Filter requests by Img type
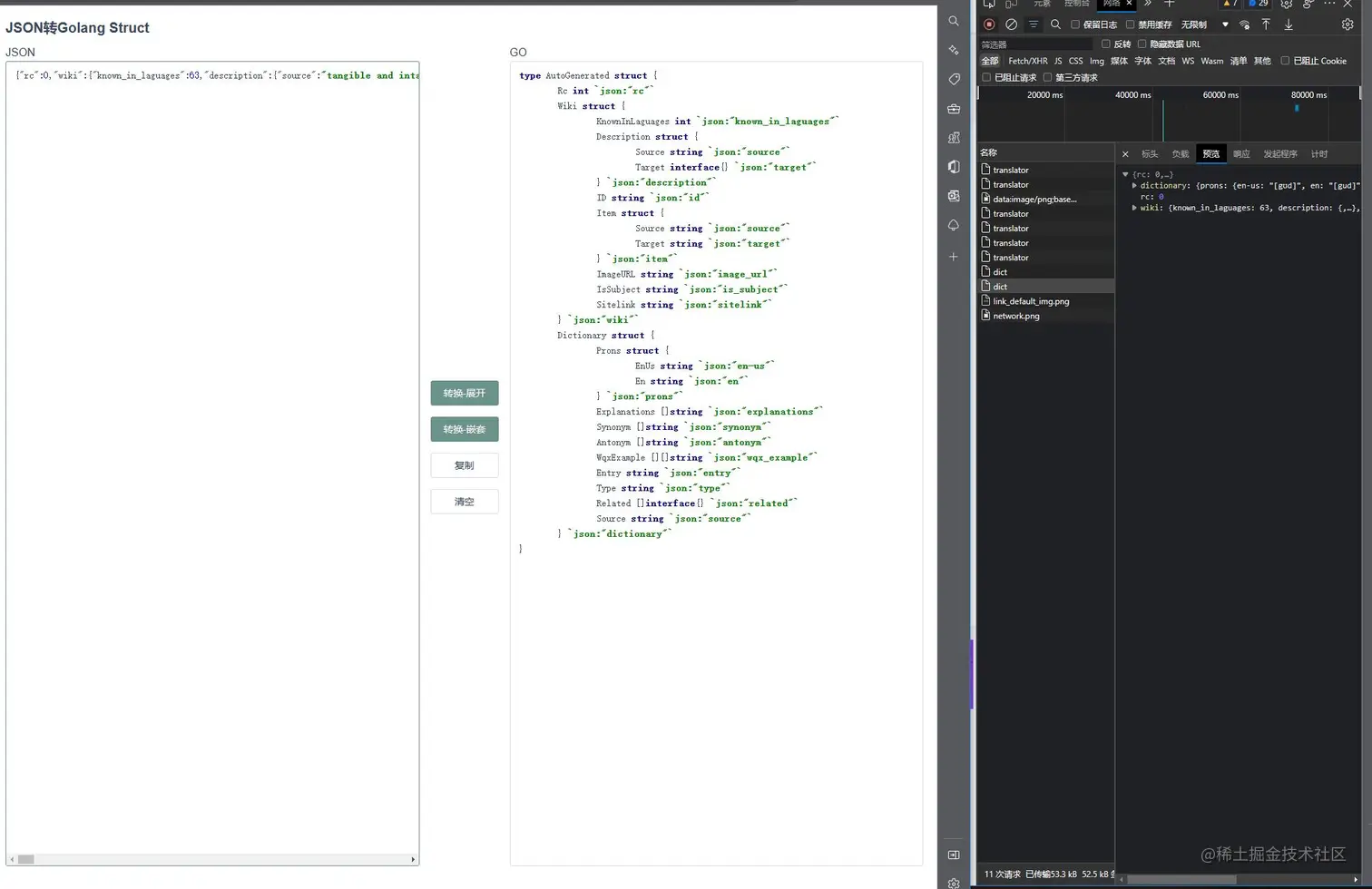The image size is (1372, 889). pos(1097,61)
